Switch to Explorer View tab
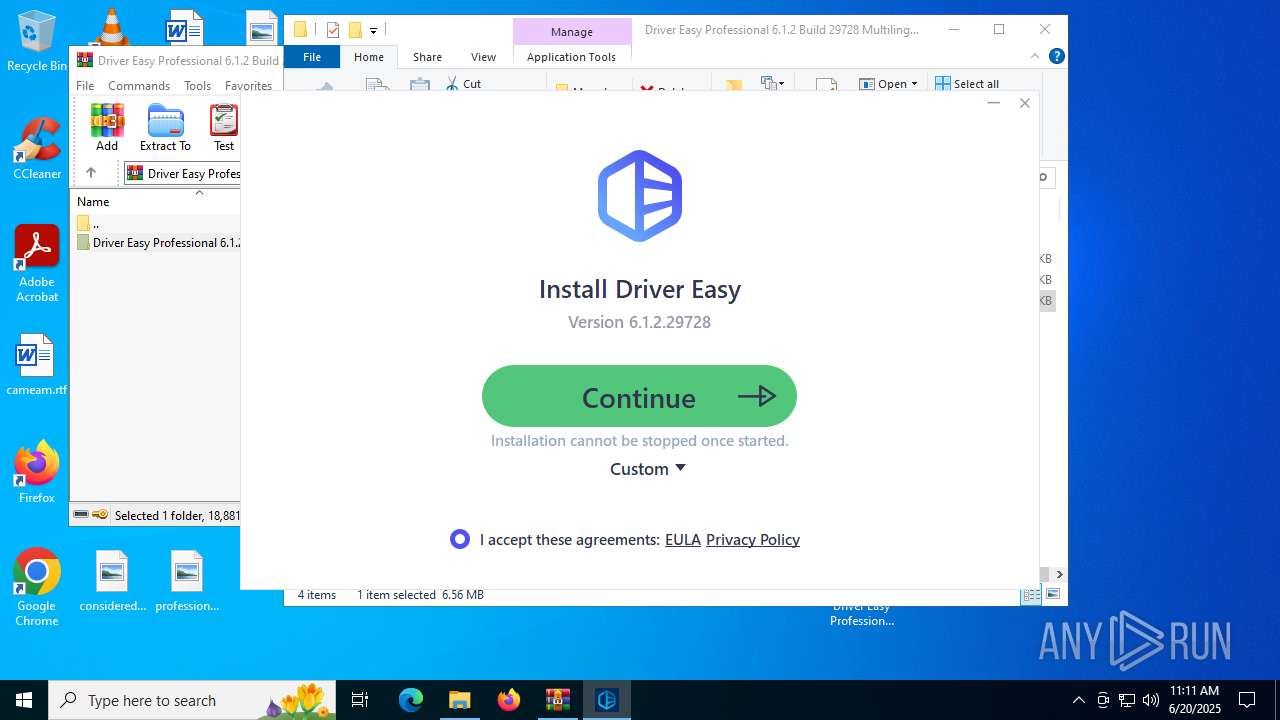This screenshot has width=1280, height=720. (x=483, y=57)
